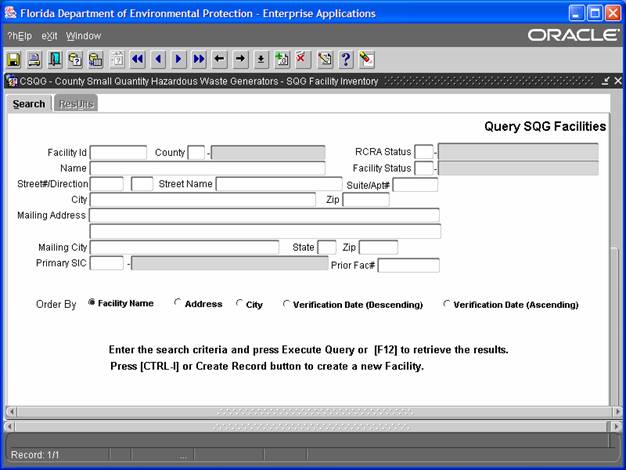Click the Create Record green plus icon

[x=282, y=59]
